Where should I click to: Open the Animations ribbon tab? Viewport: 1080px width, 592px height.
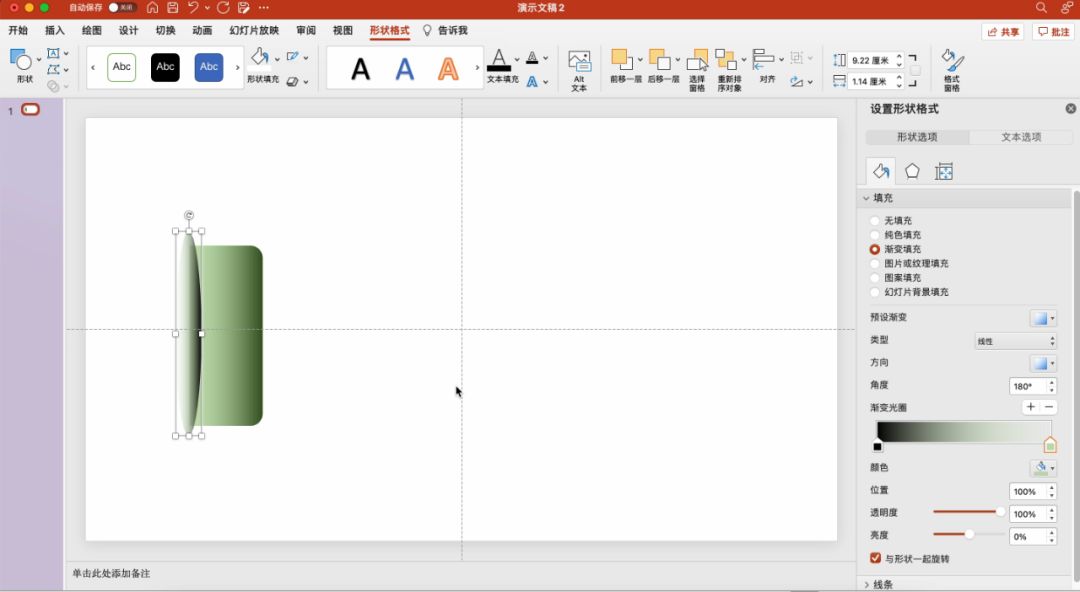click(x=202, y=30)
